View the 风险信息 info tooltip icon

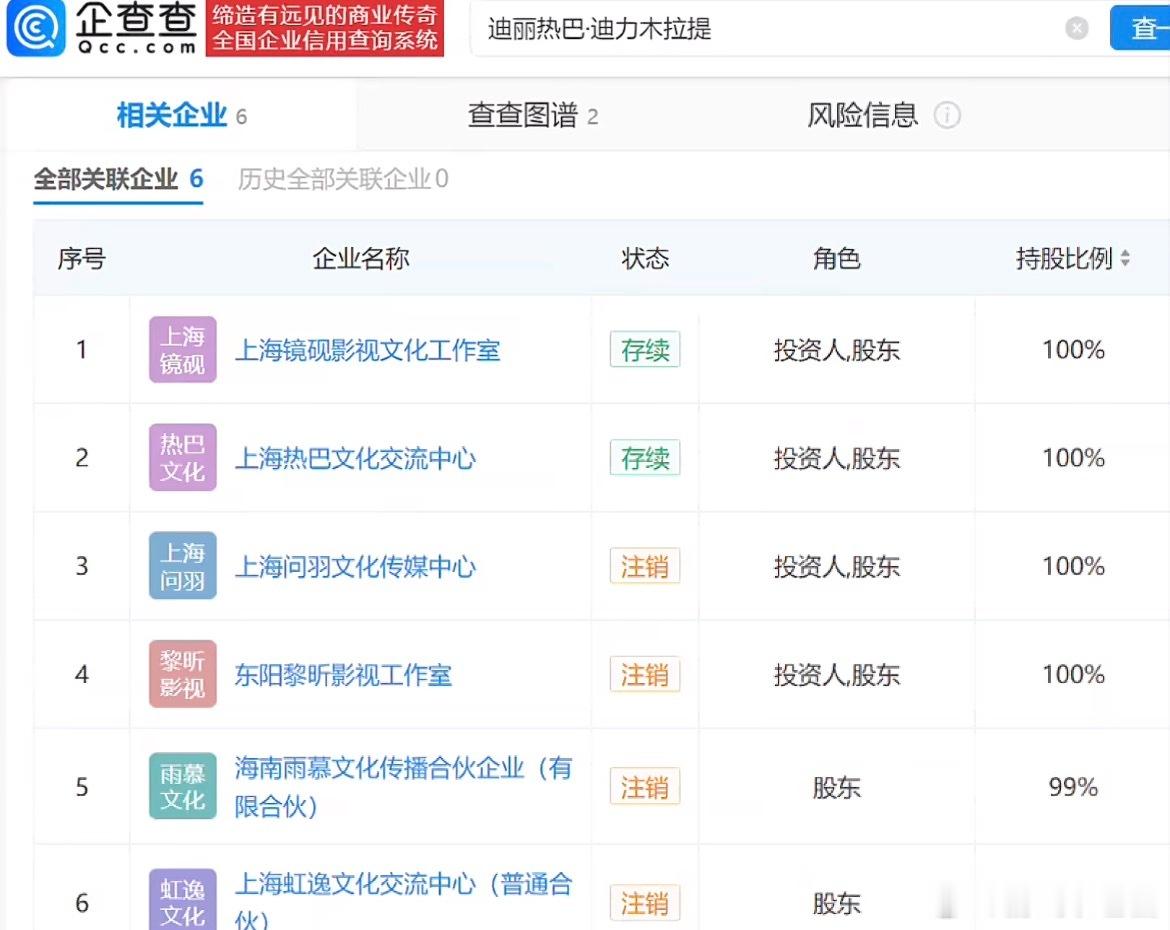(947, 116)
